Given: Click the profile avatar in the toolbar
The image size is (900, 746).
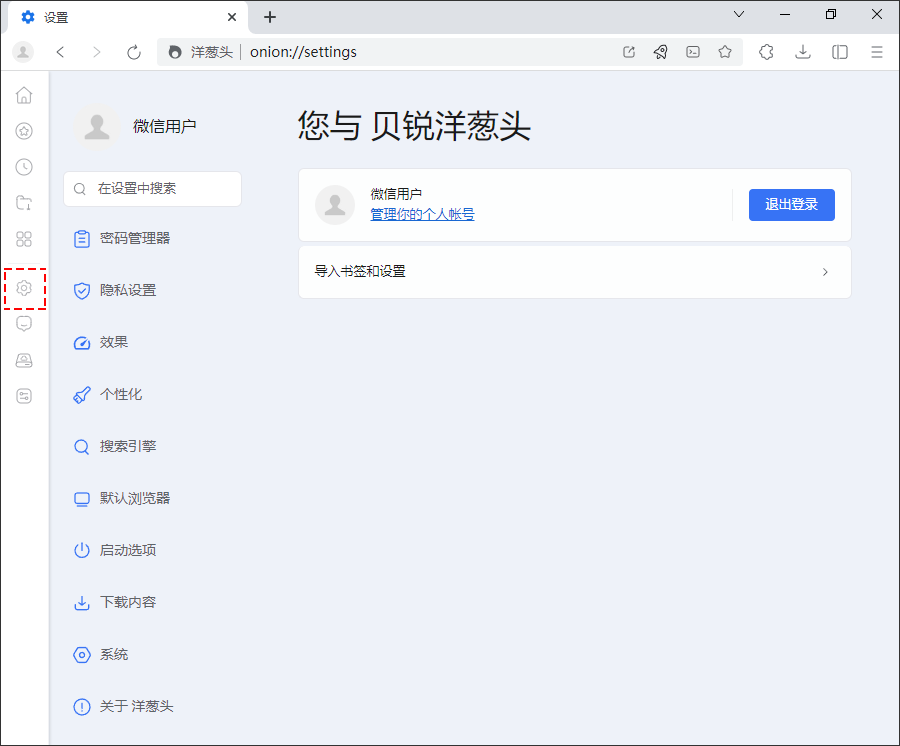Looking at the screenshot, I should (x=23, y=52).
